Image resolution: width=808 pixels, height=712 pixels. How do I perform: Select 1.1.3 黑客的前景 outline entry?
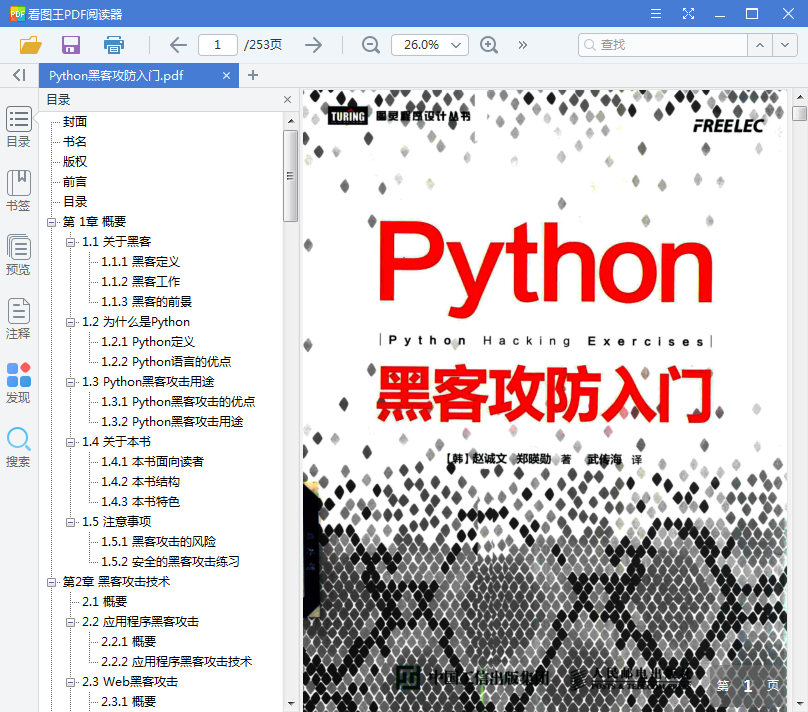[x=146, y=302]
